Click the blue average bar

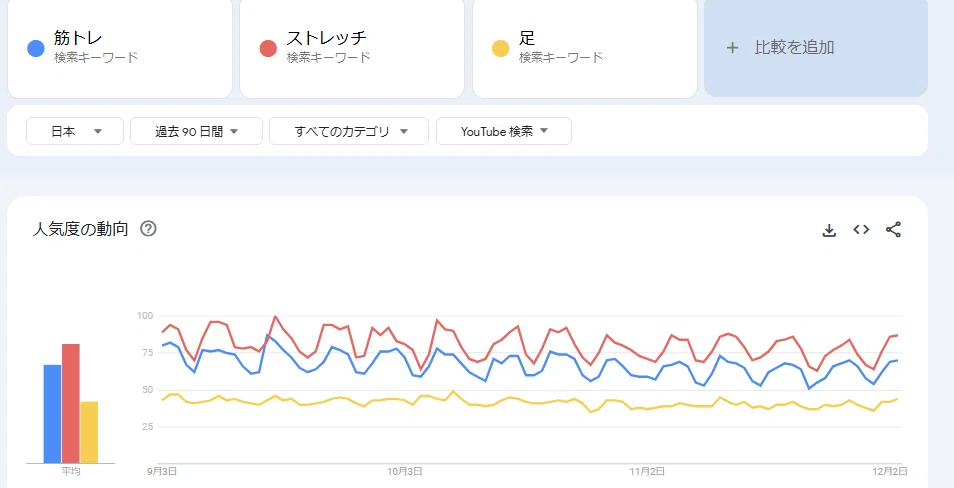[52, 414]
